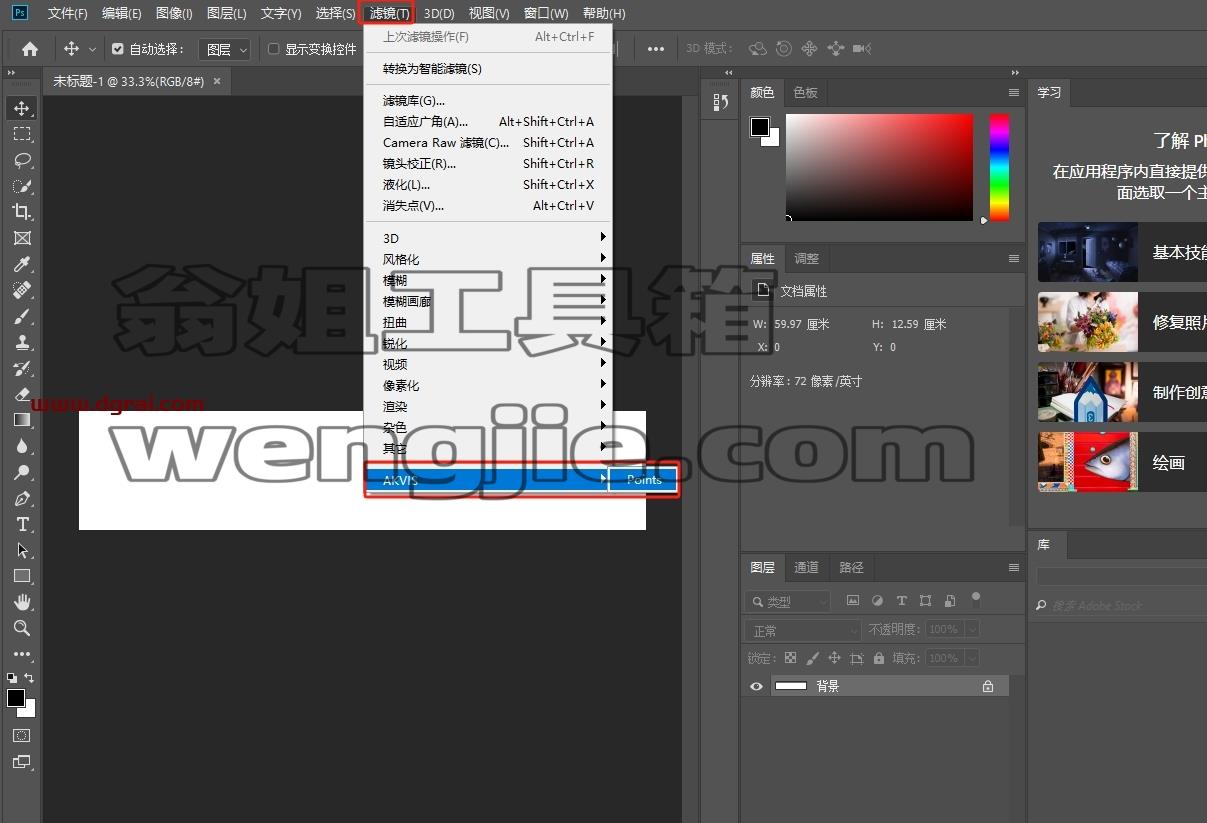Open the 基本技能 learning tutorial
The image size is (1207, 823).
[x=1122, y=252]
